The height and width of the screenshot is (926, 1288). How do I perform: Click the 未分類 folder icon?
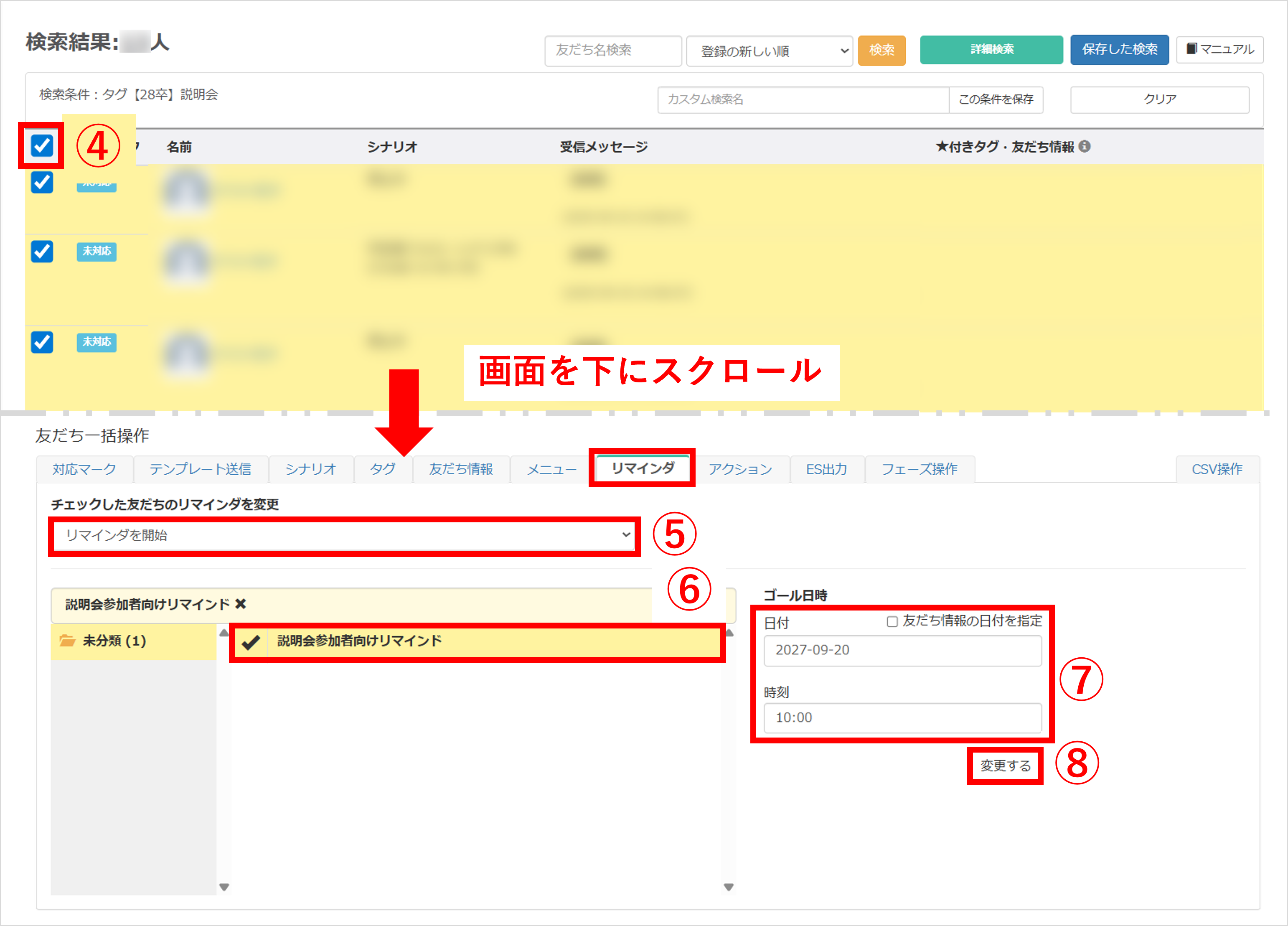coord(68,641)
